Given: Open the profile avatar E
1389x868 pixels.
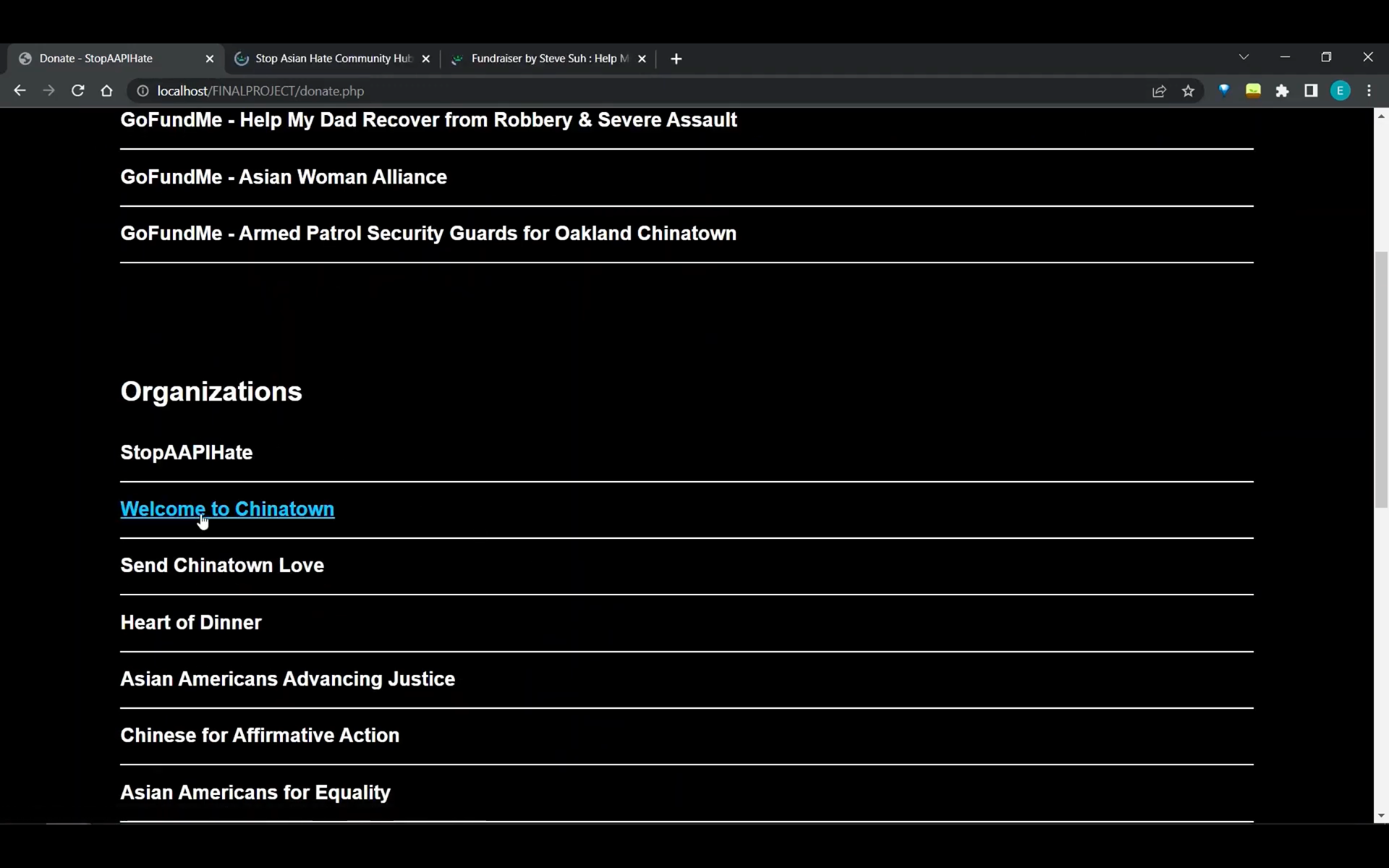Looking at the screenshot, I should (x=1340, y=90).
